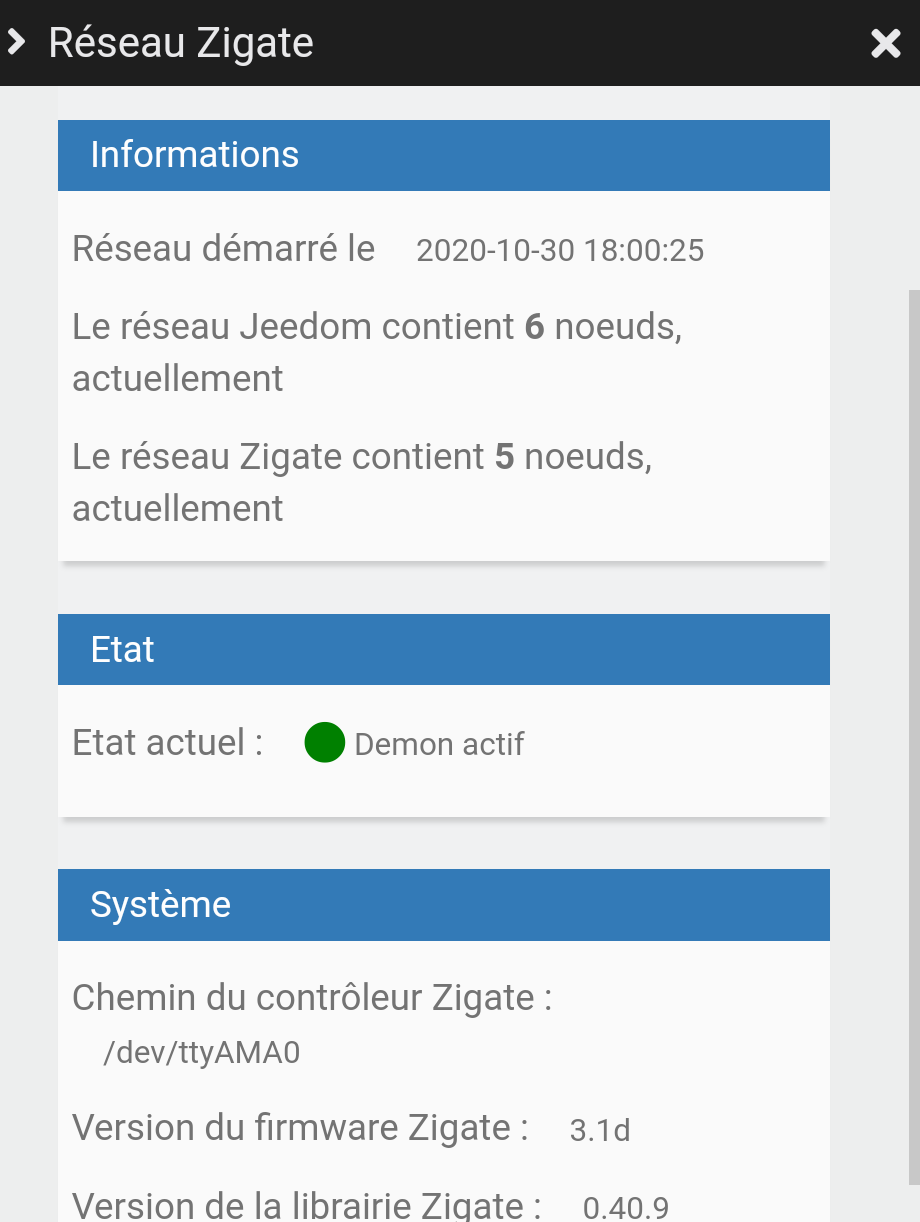
Task: Click the /dev/ttyAMA0 controller path
Action: coord(201,1052)
